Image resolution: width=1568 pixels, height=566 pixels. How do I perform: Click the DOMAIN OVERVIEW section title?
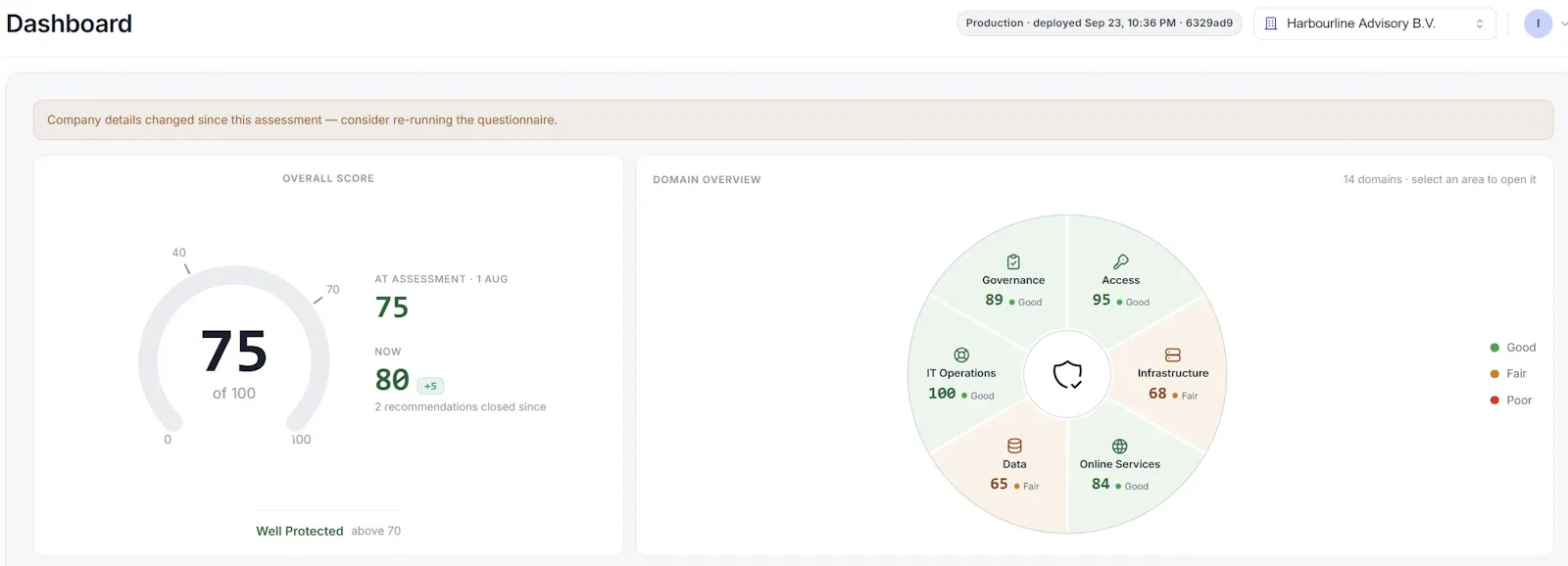[707, 179]
